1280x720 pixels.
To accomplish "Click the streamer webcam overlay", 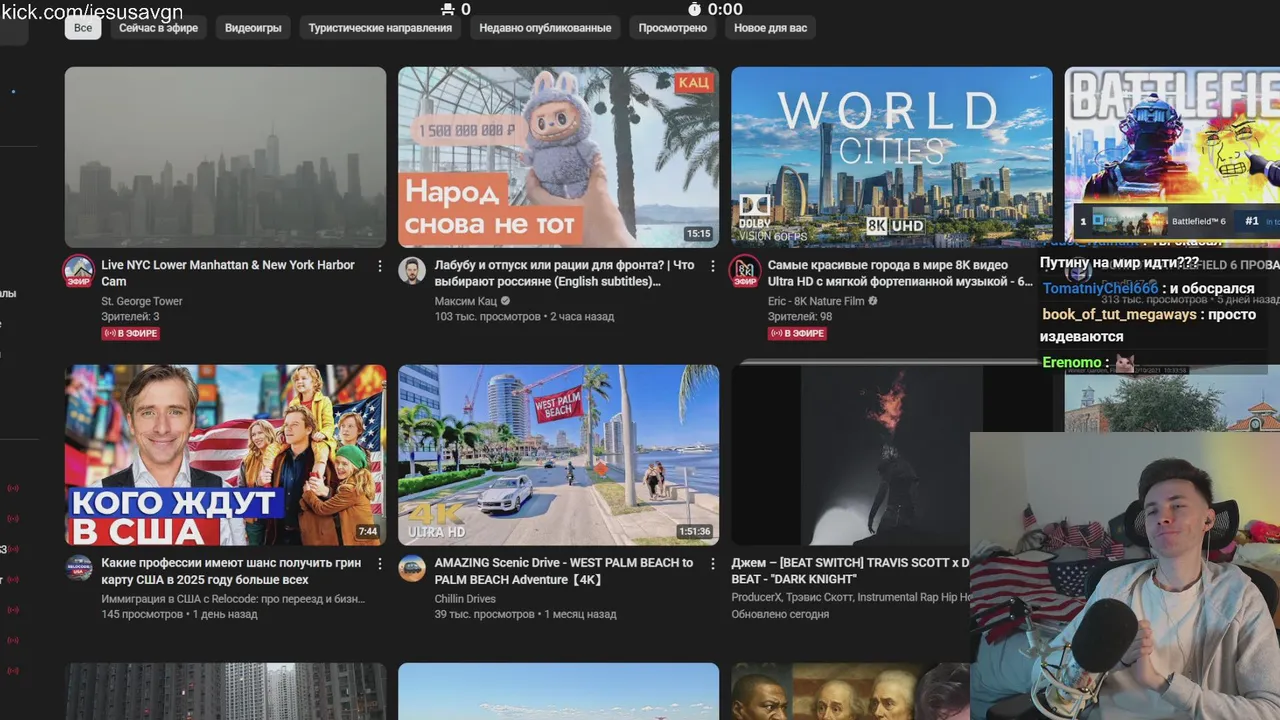I will click(1125, 576).
